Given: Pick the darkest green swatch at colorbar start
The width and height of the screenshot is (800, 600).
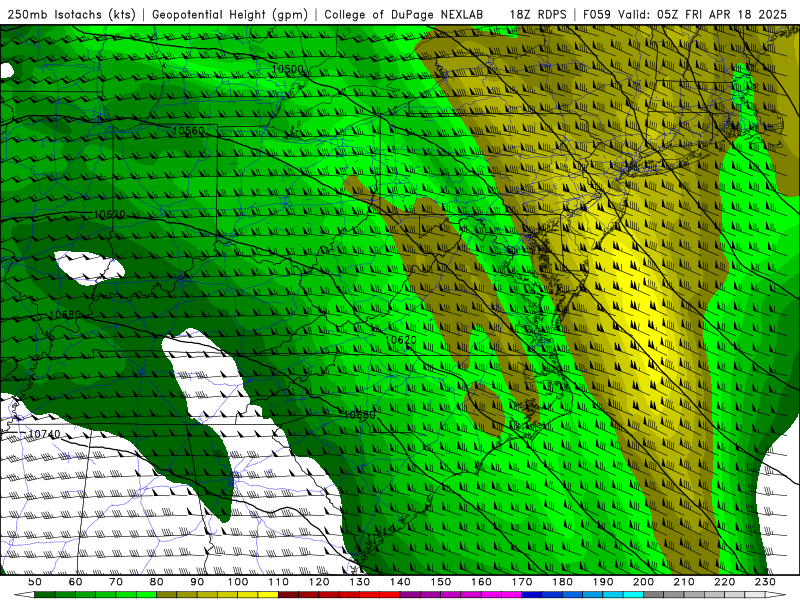Looking at the screenshot, I should point(44,595).
